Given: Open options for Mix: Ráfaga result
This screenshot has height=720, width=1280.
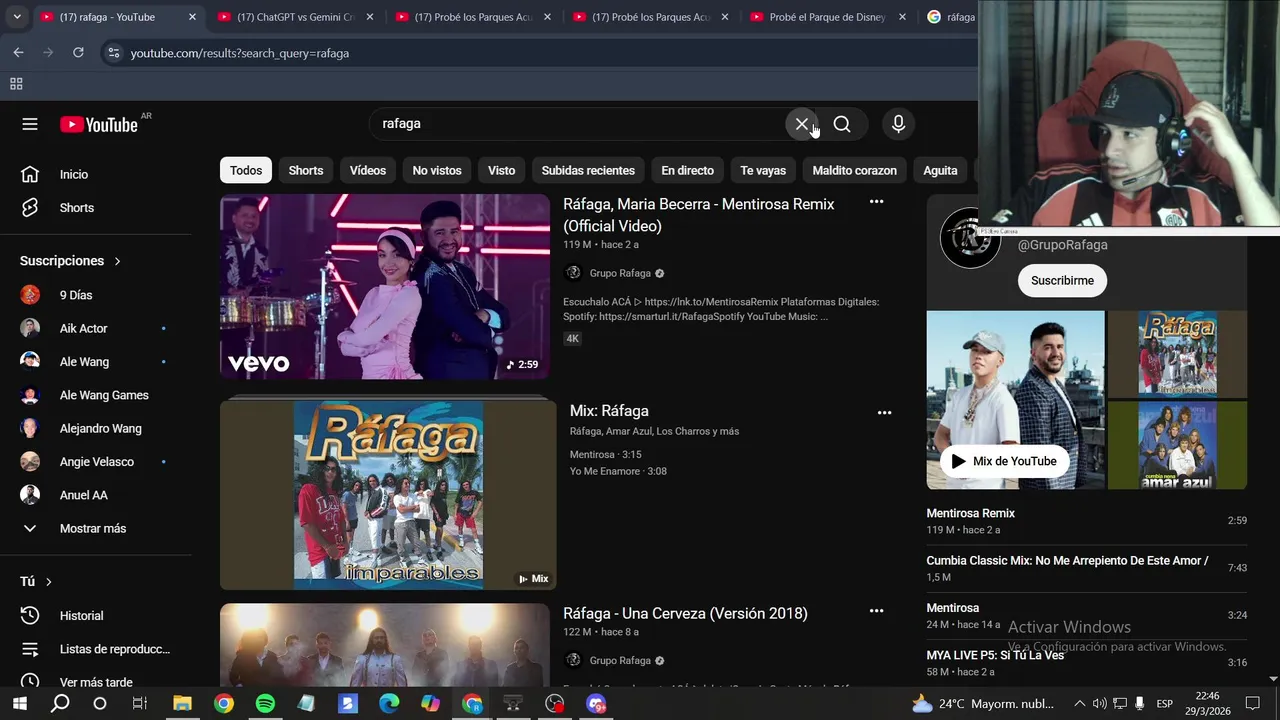Looking at the screenshot, I should [884, 412].
